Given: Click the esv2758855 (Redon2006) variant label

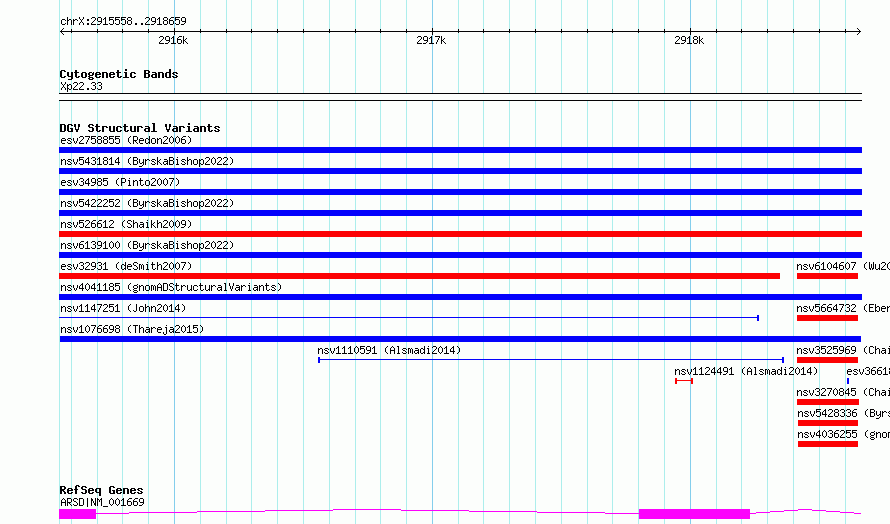Looking at the screenshot, I should click(x=126, y=140).
